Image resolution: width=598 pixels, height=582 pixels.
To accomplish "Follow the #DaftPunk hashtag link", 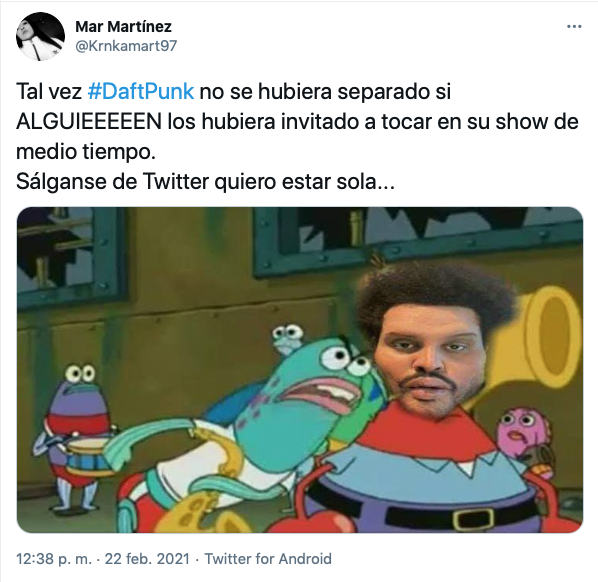I will [x=141, y=92].
